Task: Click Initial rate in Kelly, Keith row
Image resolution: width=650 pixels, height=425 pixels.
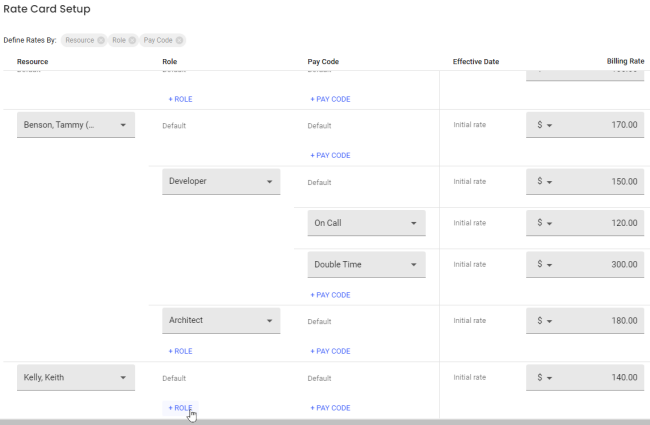Action: pos(469,377)
